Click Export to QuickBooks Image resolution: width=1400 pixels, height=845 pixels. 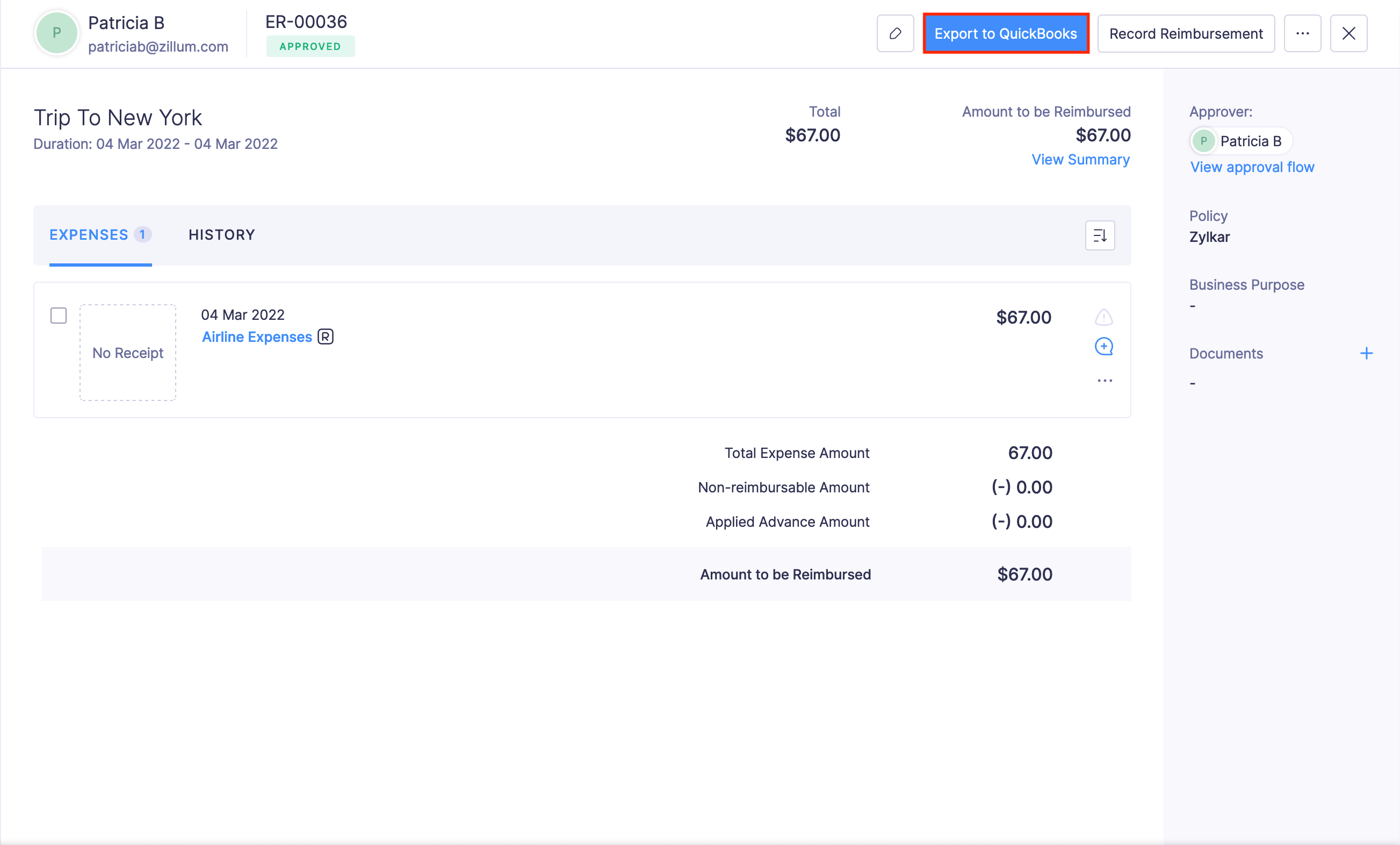(x=1006, y=33)
